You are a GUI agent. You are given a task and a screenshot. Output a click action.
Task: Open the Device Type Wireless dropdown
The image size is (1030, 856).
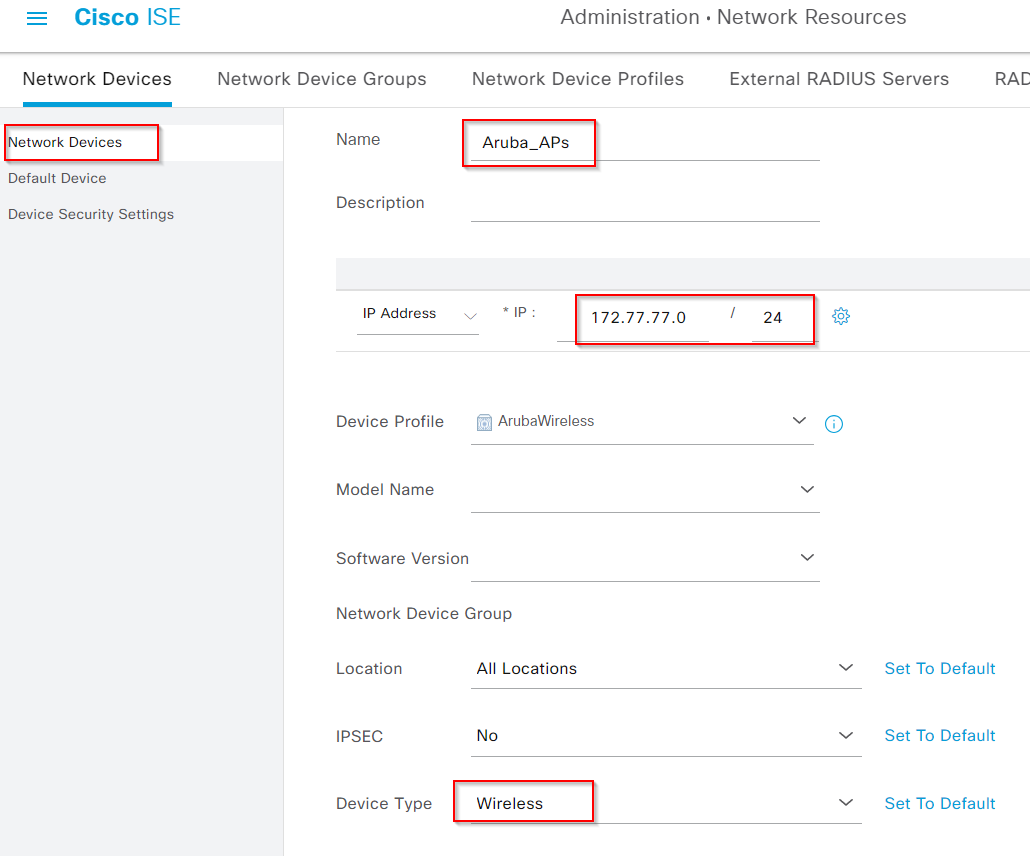[x=666, y=804]
